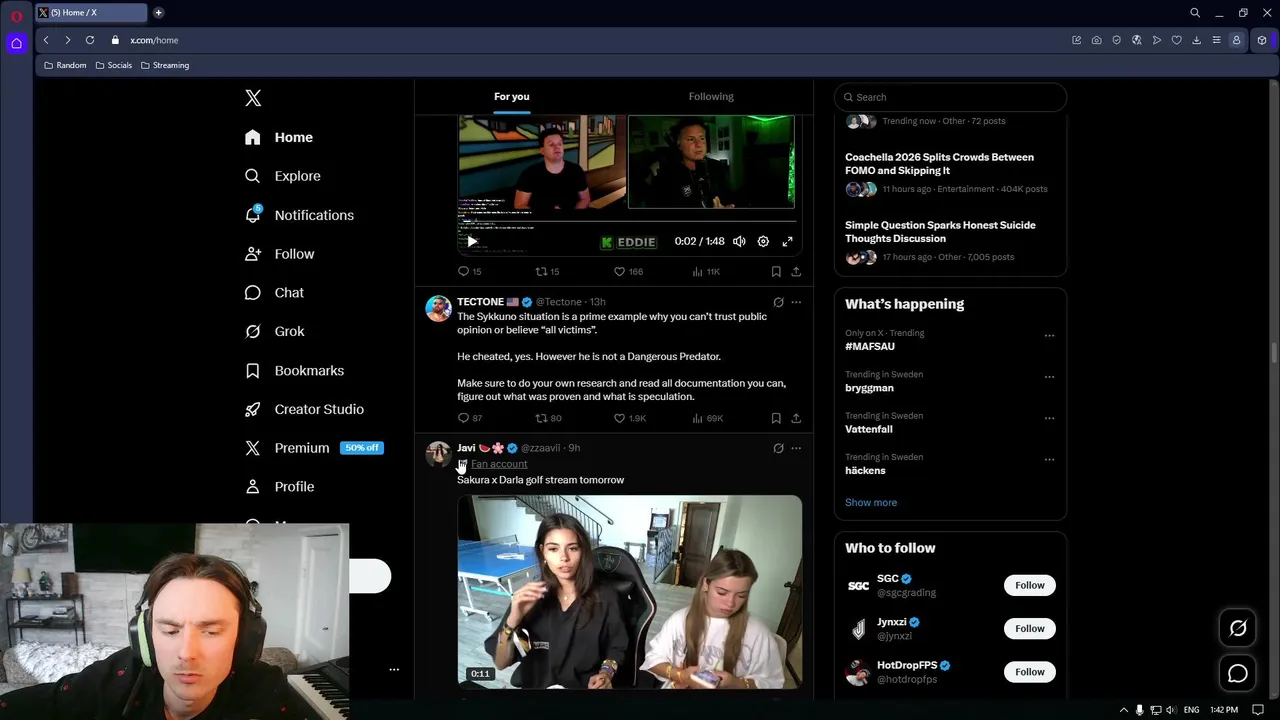Screen dimensions: 1280x720
Task: Open the Home navigation item
Action: pyautogui.click(x=279, y=137)
